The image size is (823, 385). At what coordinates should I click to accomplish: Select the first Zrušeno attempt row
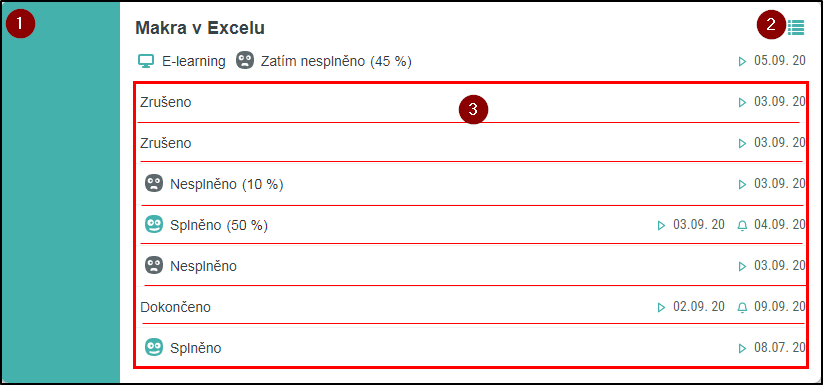point(471,103)
